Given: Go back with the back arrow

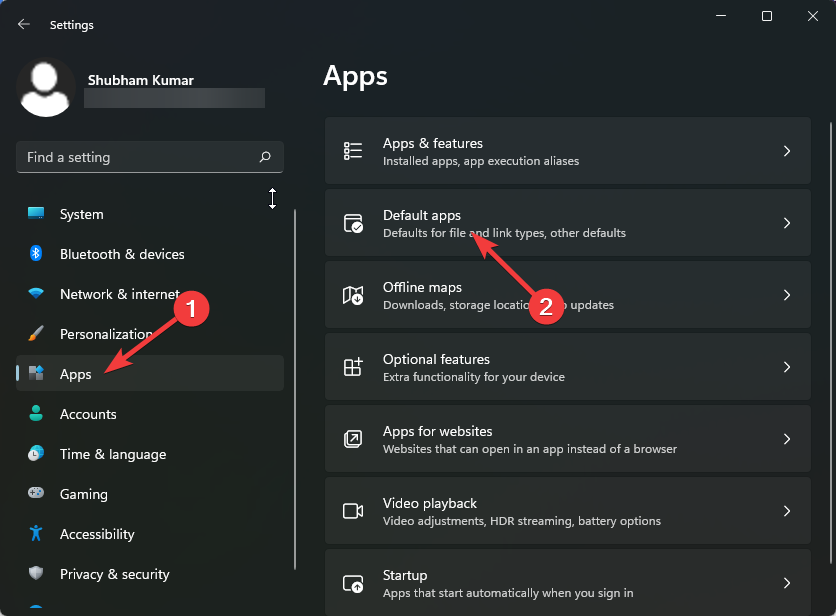Looking at the screenshot, I should click(x=24, y=24).
